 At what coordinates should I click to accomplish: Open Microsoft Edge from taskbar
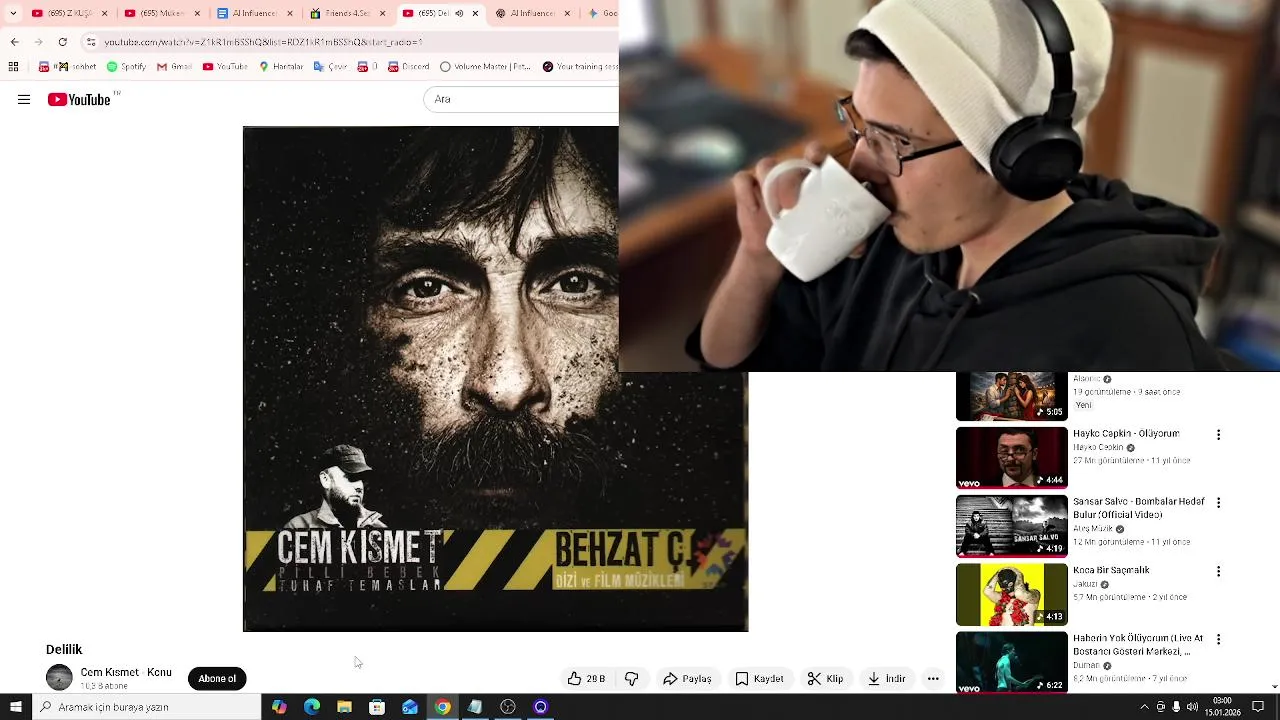pyautogui.click(x=312, y=707)
